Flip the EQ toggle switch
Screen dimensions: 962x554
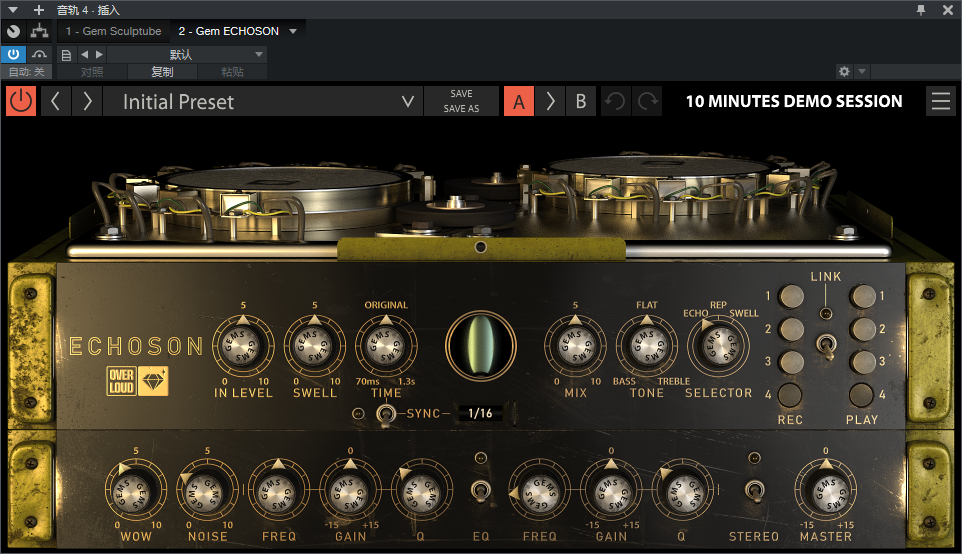point(480,490)
